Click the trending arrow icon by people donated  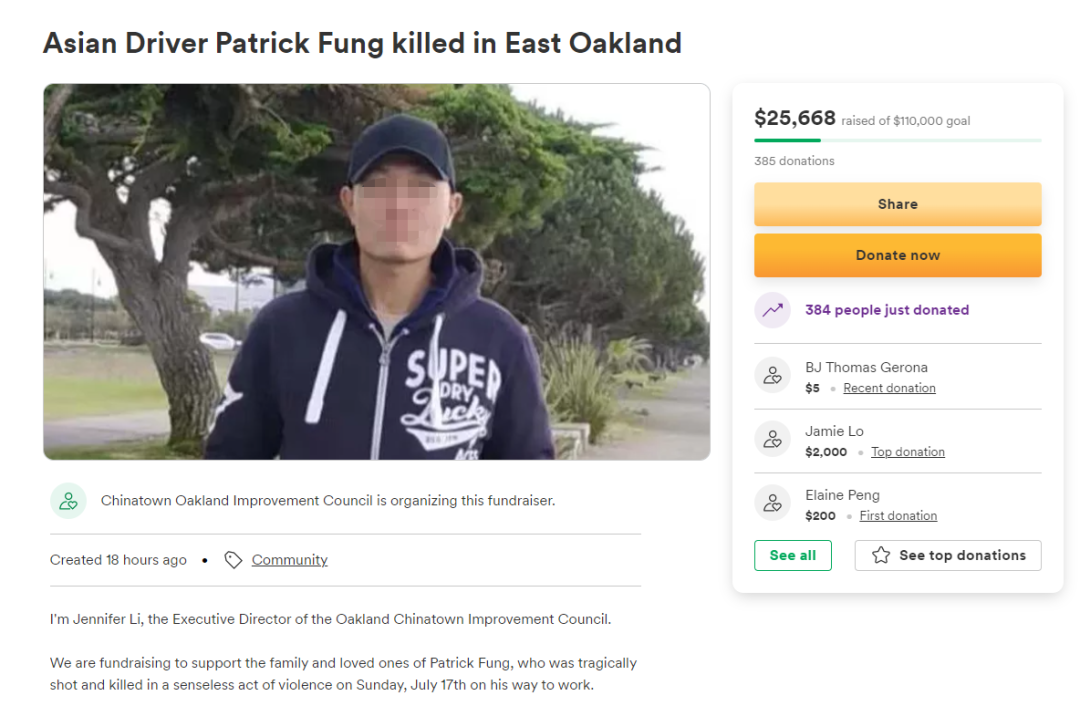click(x=772, y=310)
